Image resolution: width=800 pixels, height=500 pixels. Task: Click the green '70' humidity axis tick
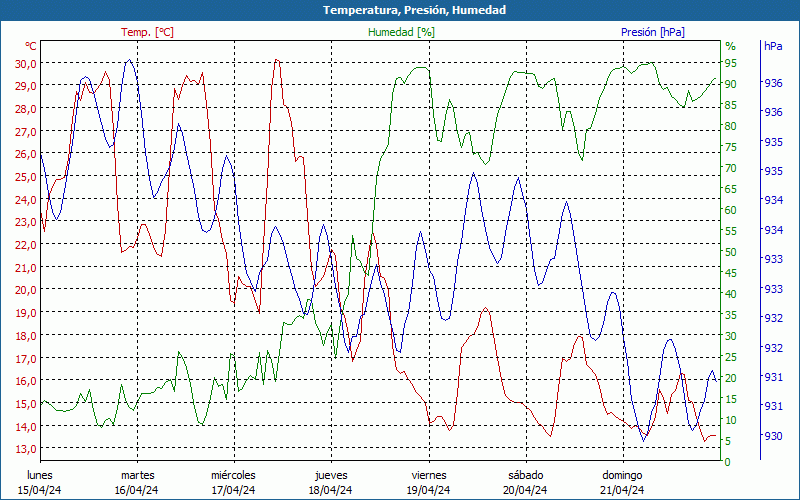tap(731, 168)
